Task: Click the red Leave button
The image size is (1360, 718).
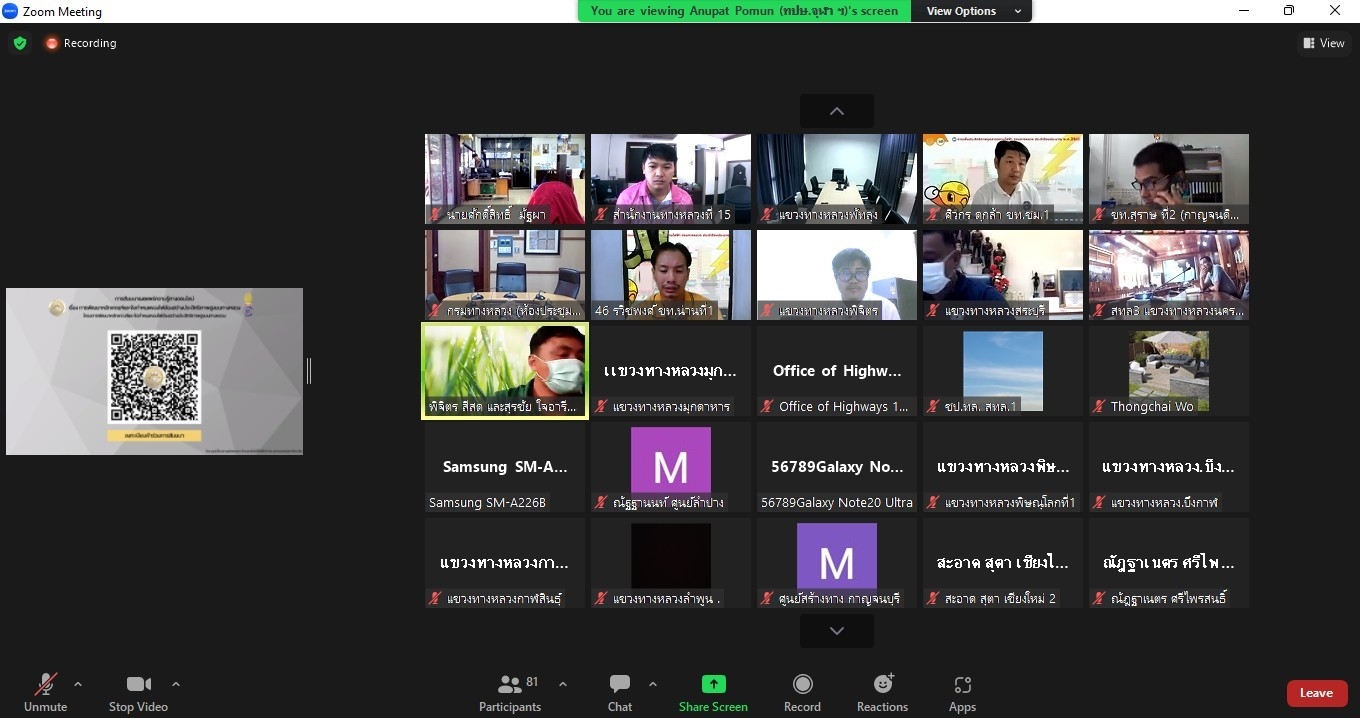Action: pos(1316,693)
